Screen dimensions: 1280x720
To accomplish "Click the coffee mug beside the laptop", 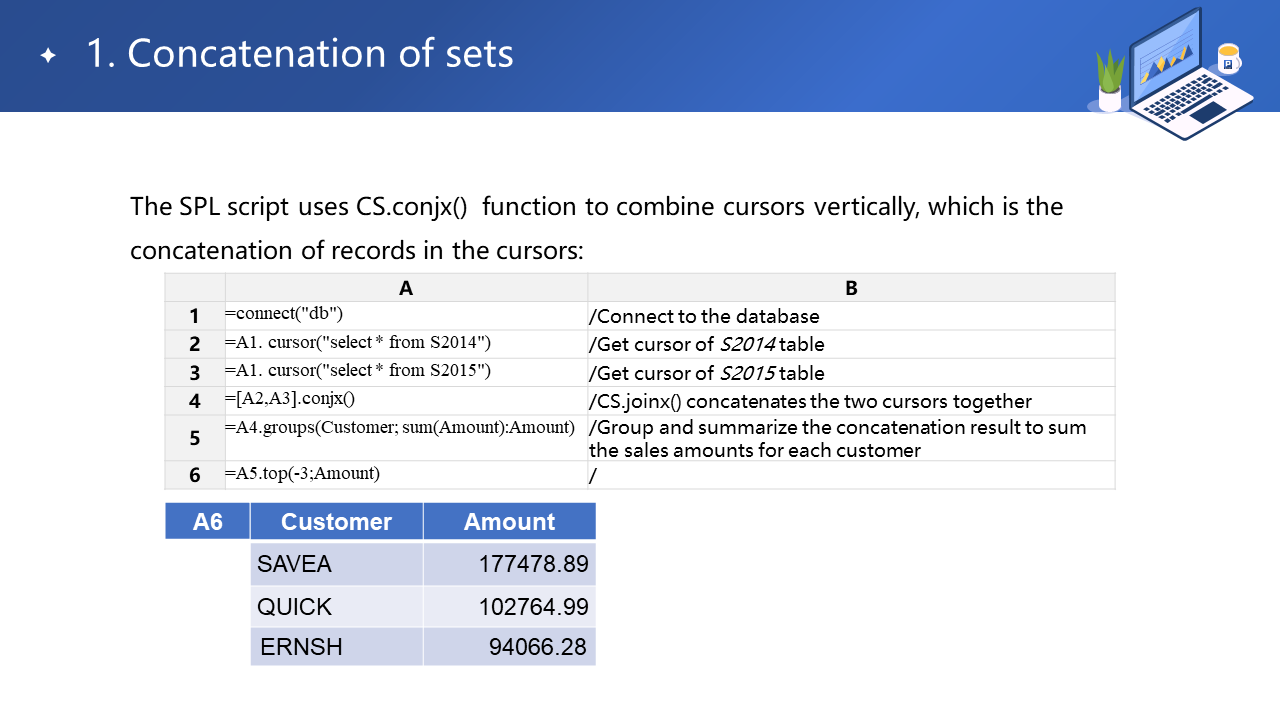I will pos(1228,59).
